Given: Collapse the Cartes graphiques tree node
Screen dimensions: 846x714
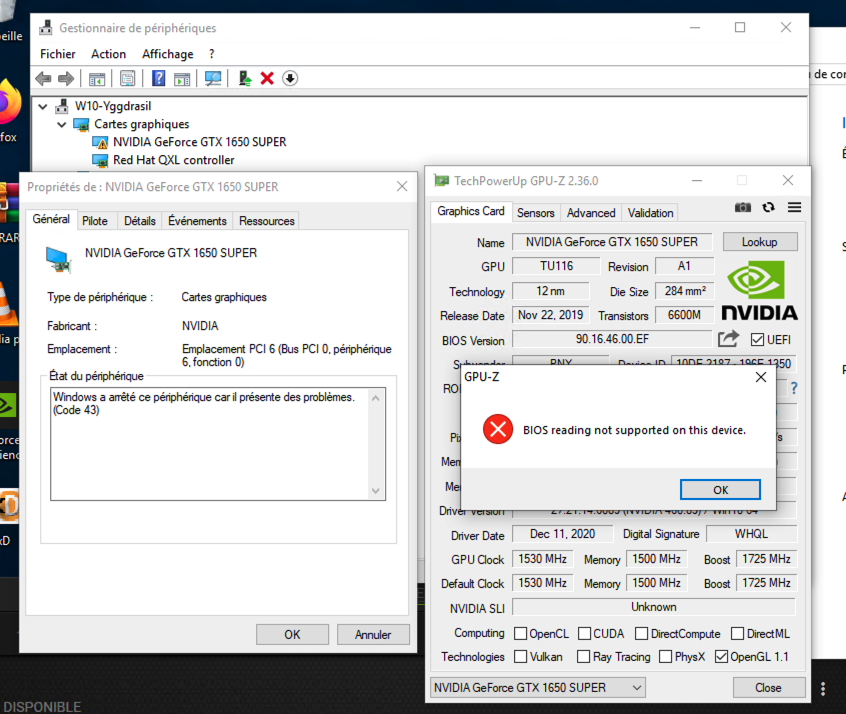Looking at the screenshot, I should pyautogui.click(x=62, y=125).
